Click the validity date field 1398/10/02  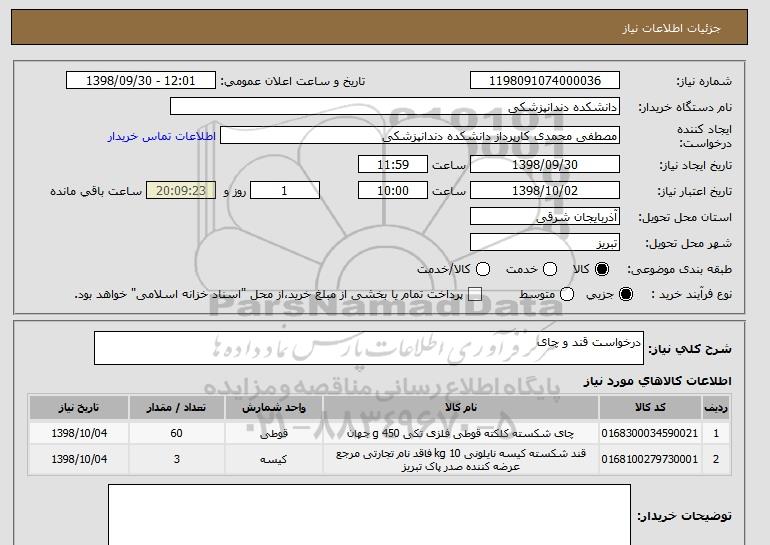point(545,191)
